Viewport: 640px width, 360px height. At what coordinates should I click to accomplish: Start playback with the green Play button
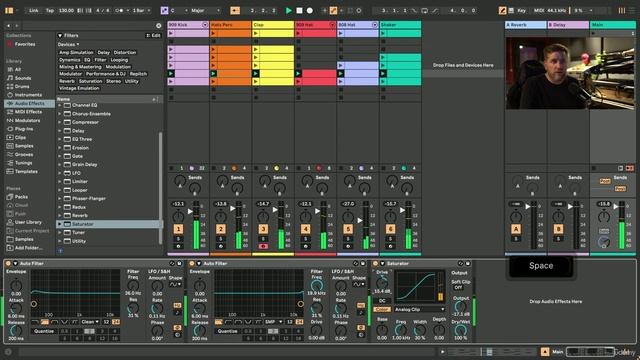click(x=289, y=11)
